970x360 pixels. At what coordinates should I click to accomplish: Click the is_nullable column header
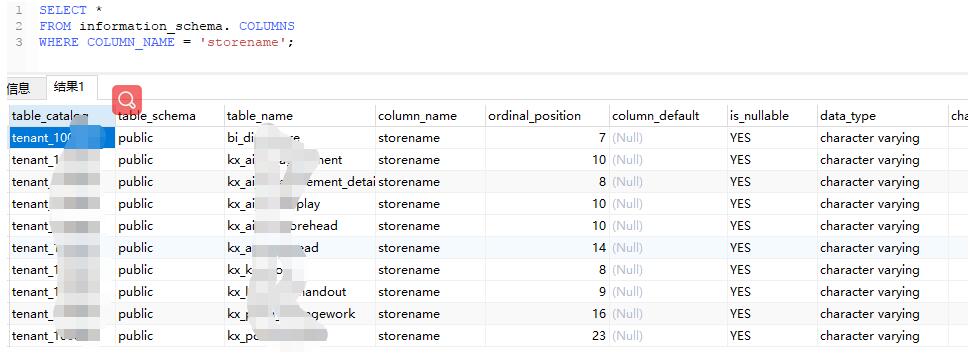759,116
